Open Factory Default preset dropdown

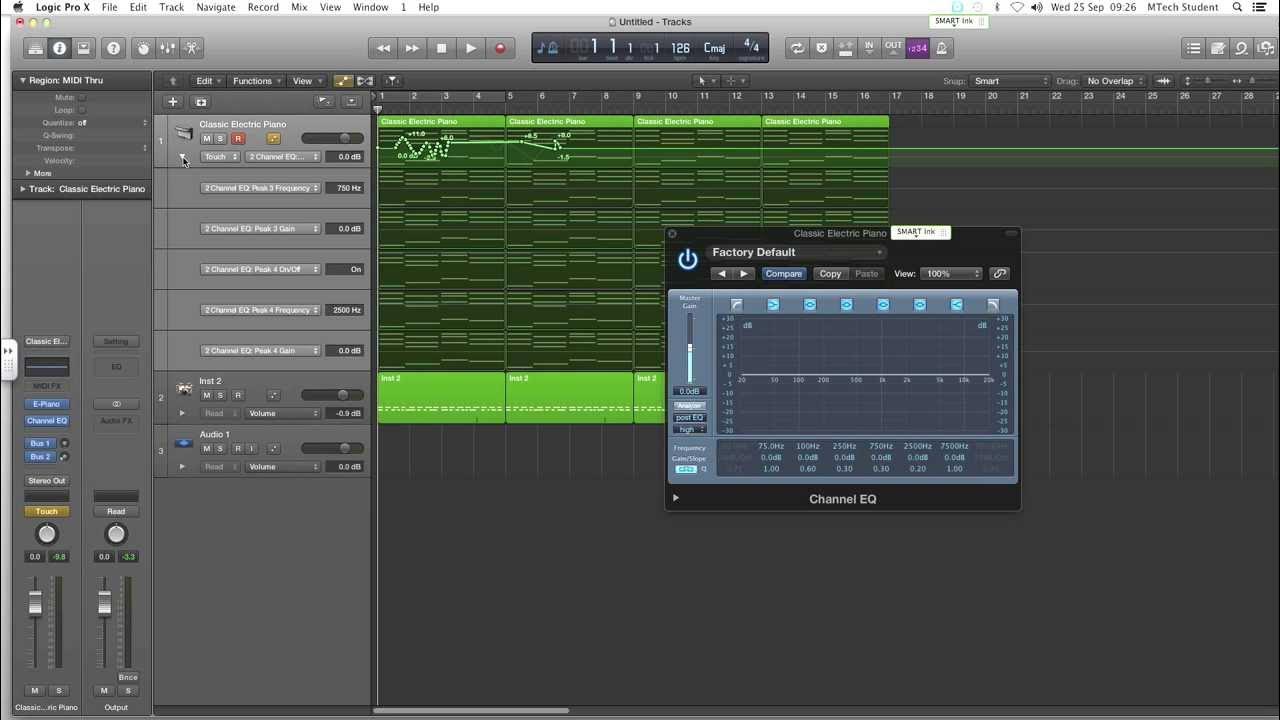tap(796, 252)
